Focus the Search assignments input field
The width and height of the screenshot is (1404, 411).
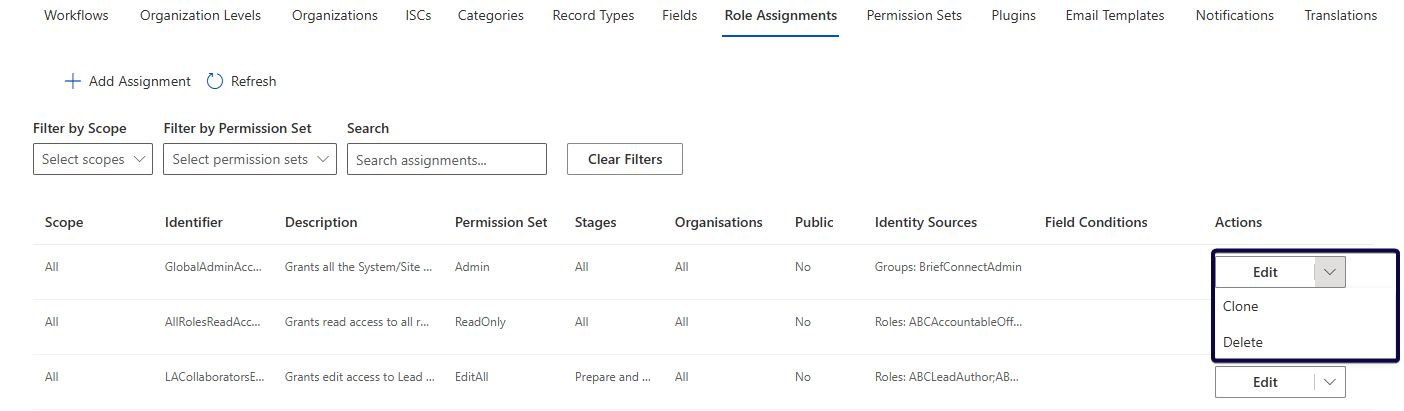click(x=446, y=159)
